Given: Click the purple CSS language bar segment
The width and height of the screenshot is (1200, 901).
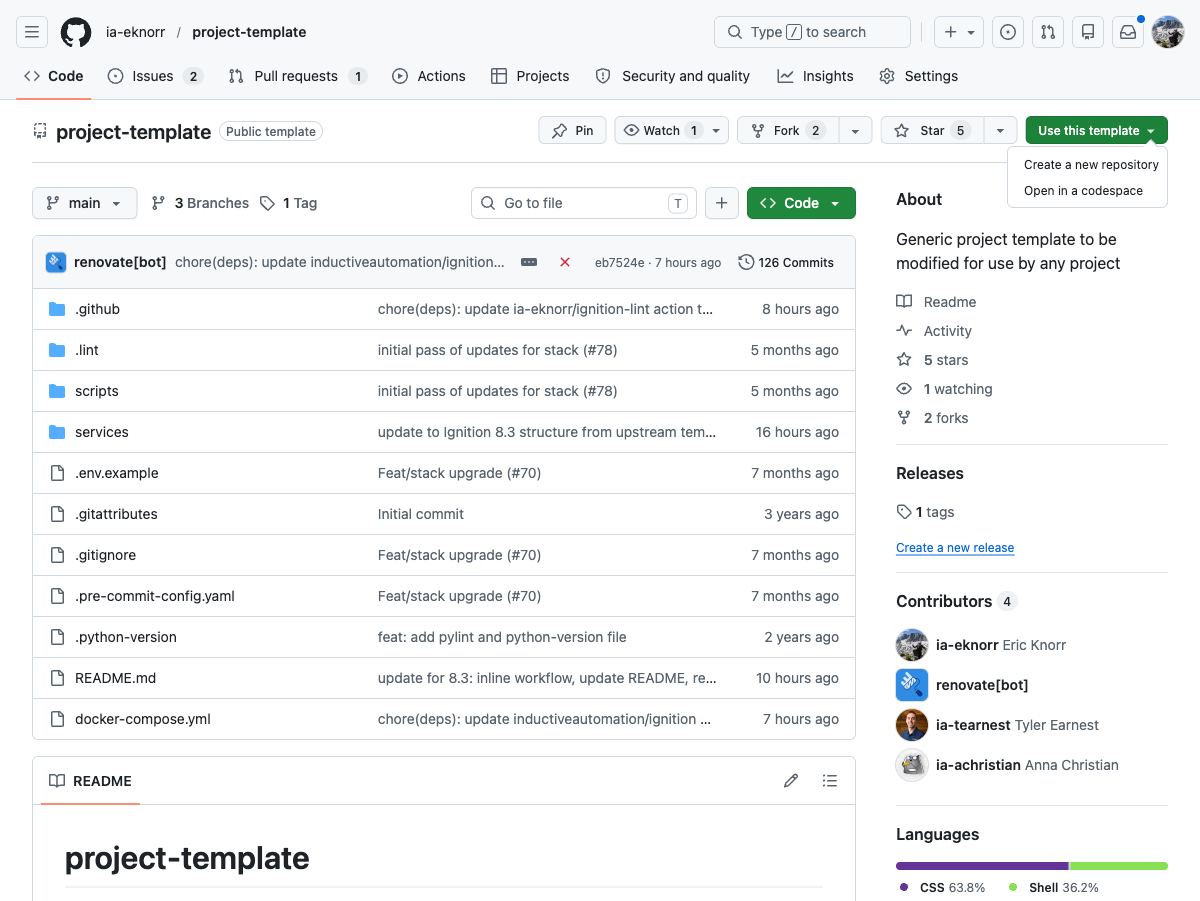Looking at the screenshot, I should pos(982,866).
